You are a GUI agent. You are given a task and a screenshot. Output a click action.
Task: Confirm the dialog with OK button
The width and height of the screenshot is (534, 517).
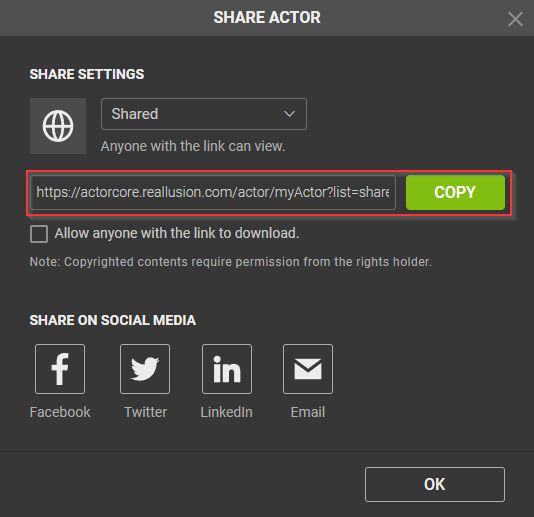435,484
